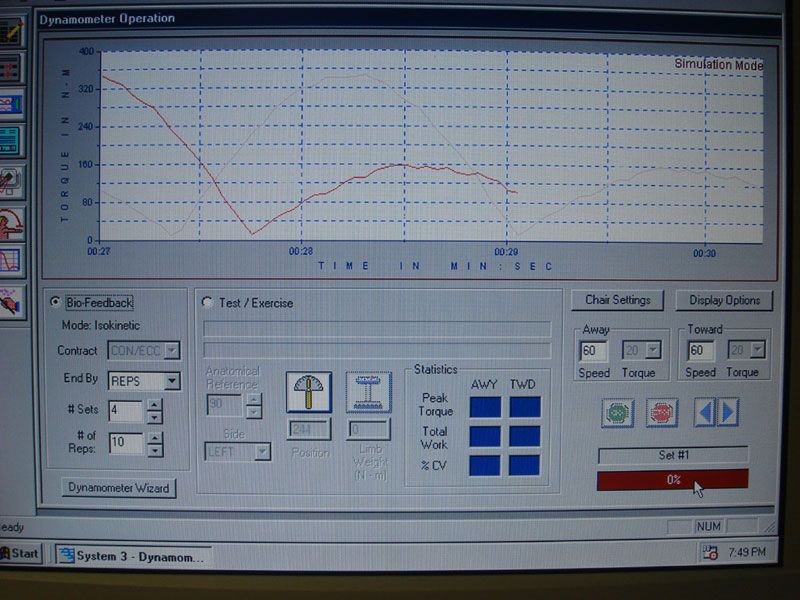The width and height of the screenshot is (800, 600).
Task: Click the goniometer Position icon
Action: tap(308, 393)
